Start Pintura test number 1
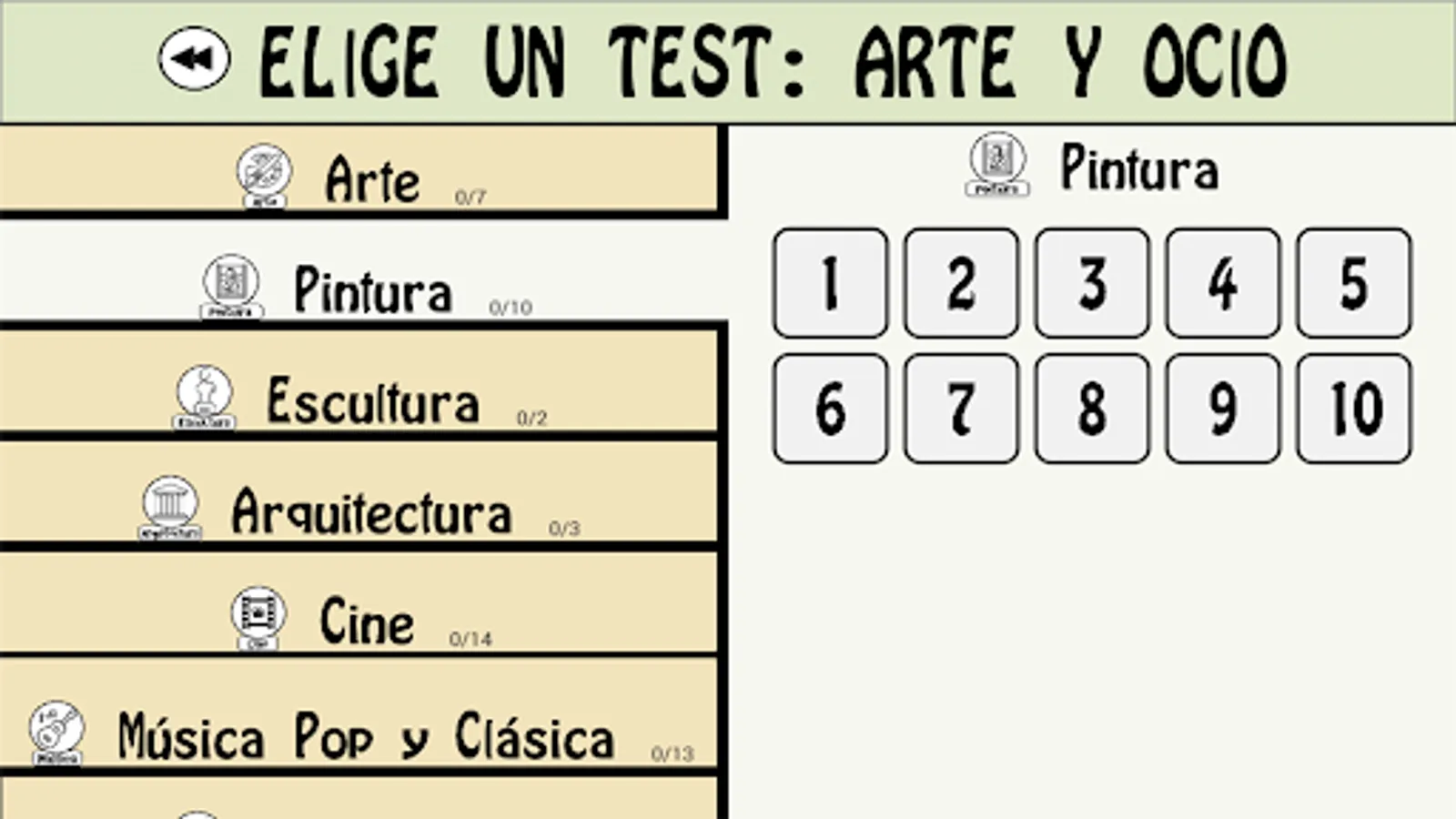Screen dimensions: 1456x819 [830, 283]
